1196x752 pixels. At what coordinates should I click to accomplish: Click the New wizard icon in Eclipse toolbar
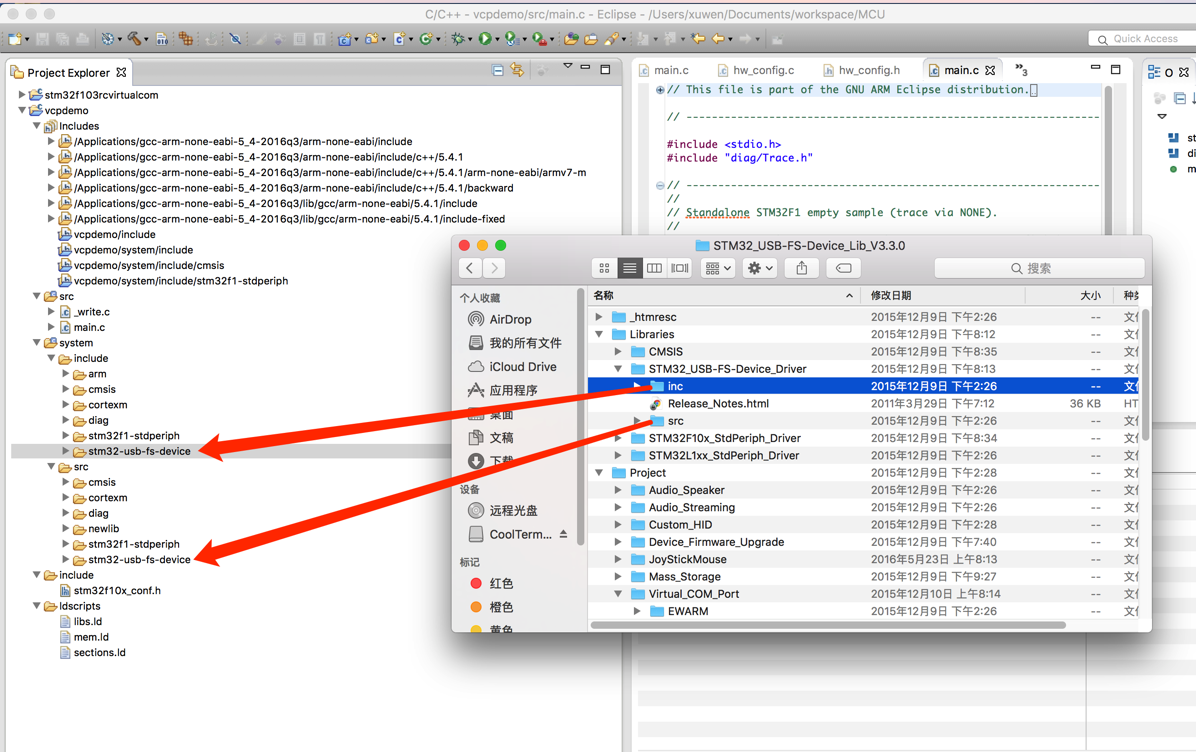click(14, 39)
